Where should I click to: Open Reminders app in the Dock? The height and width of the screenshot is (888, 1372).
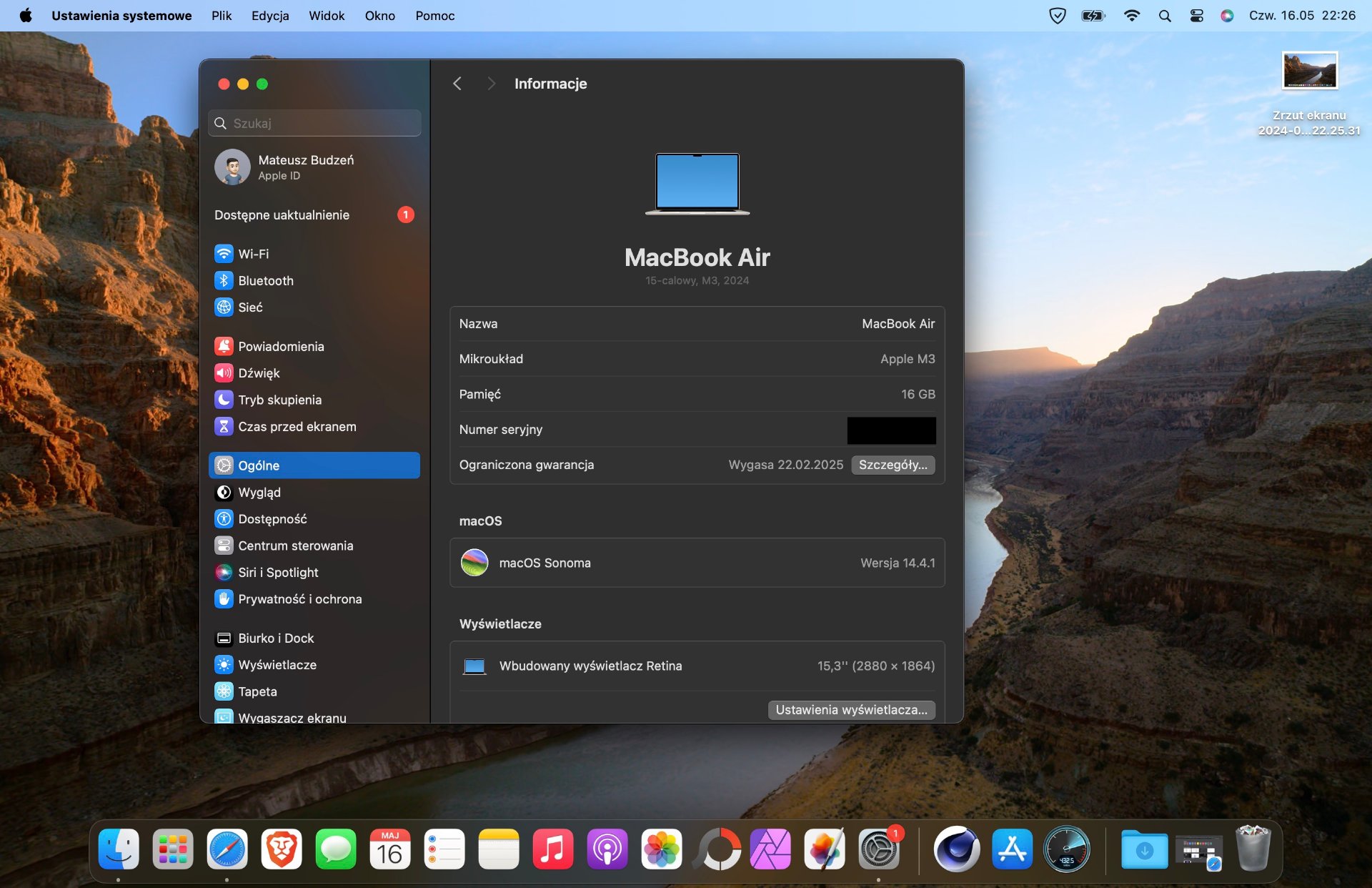point(444,849)
